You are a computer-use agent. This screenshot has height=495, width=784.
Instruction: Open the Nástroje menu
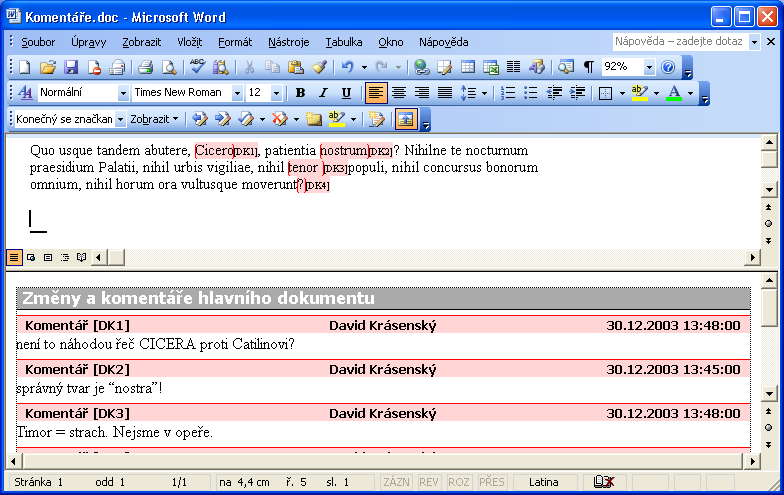[x=288, y=42]
